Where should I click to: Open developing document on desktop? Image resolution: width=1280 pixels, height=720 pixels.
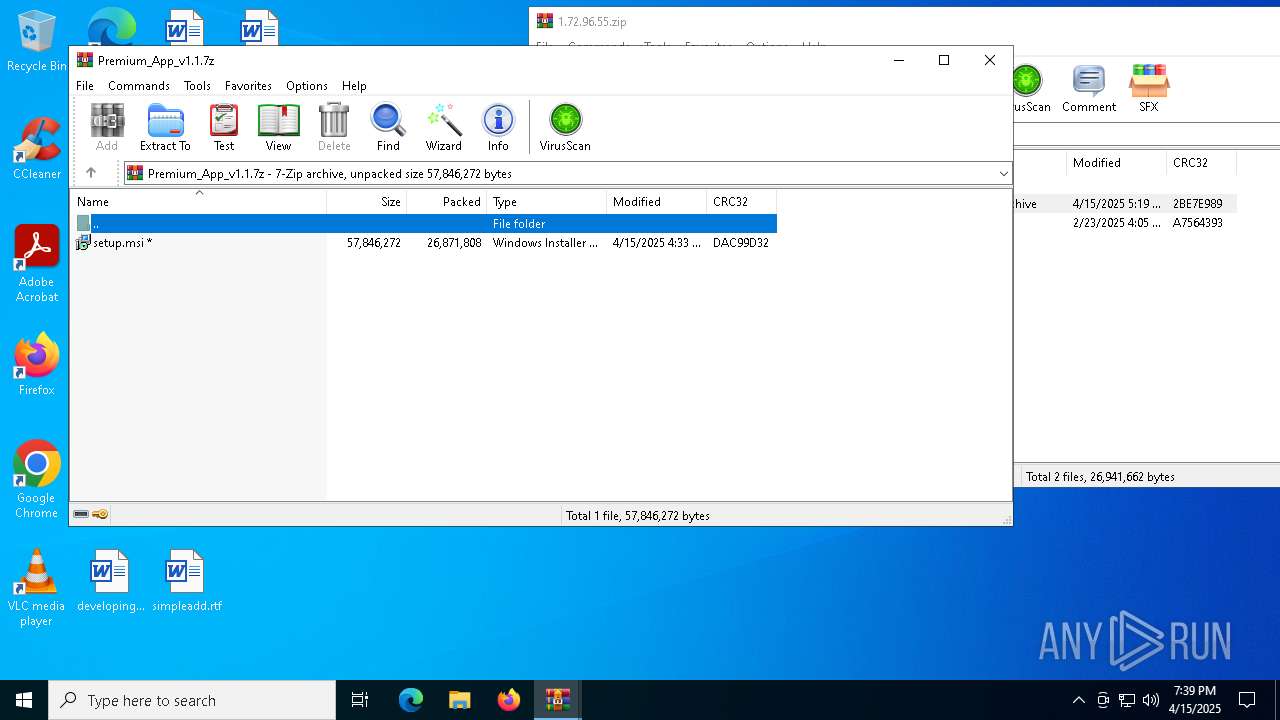[x=110, y=581]
